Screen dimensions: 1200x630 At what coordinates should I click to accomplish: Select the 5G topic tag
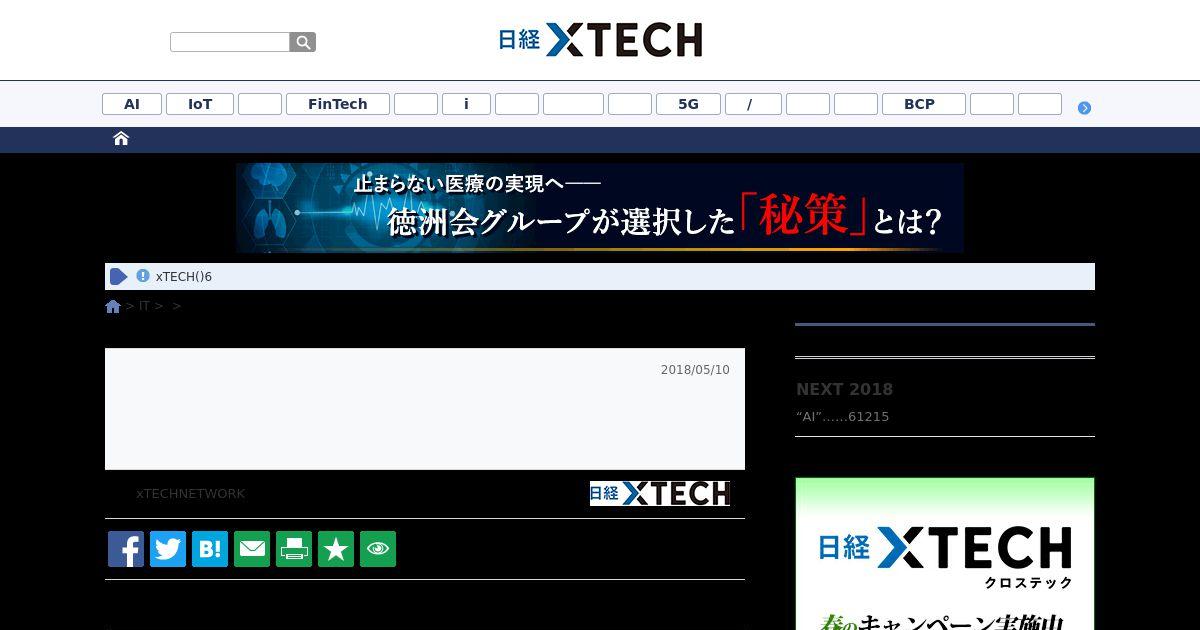(x=688, y=104)
